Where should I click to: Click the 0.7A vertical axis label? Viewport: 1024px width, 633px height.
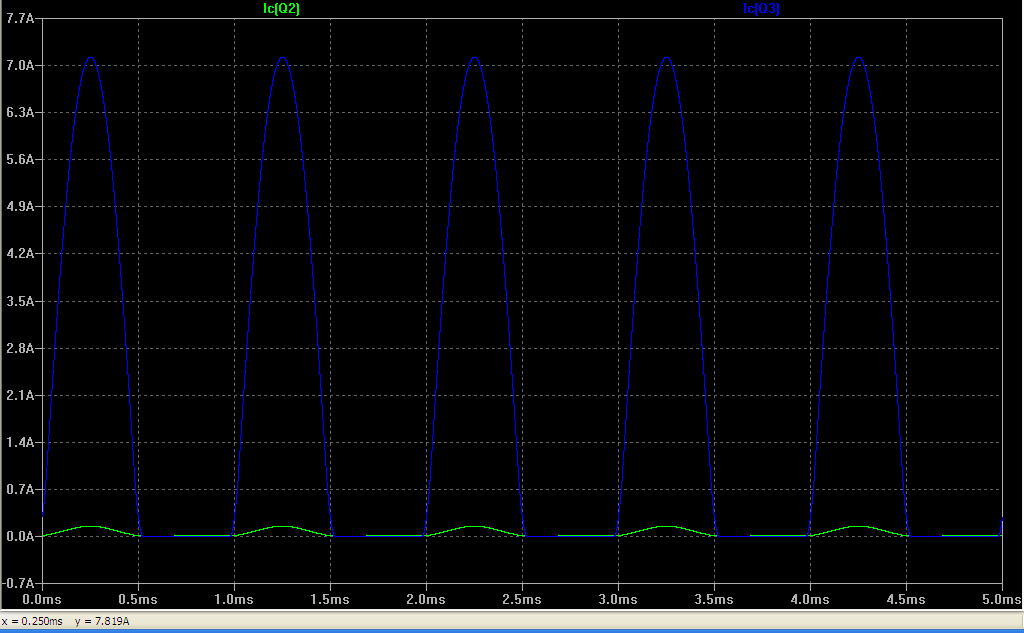point(20,489)
